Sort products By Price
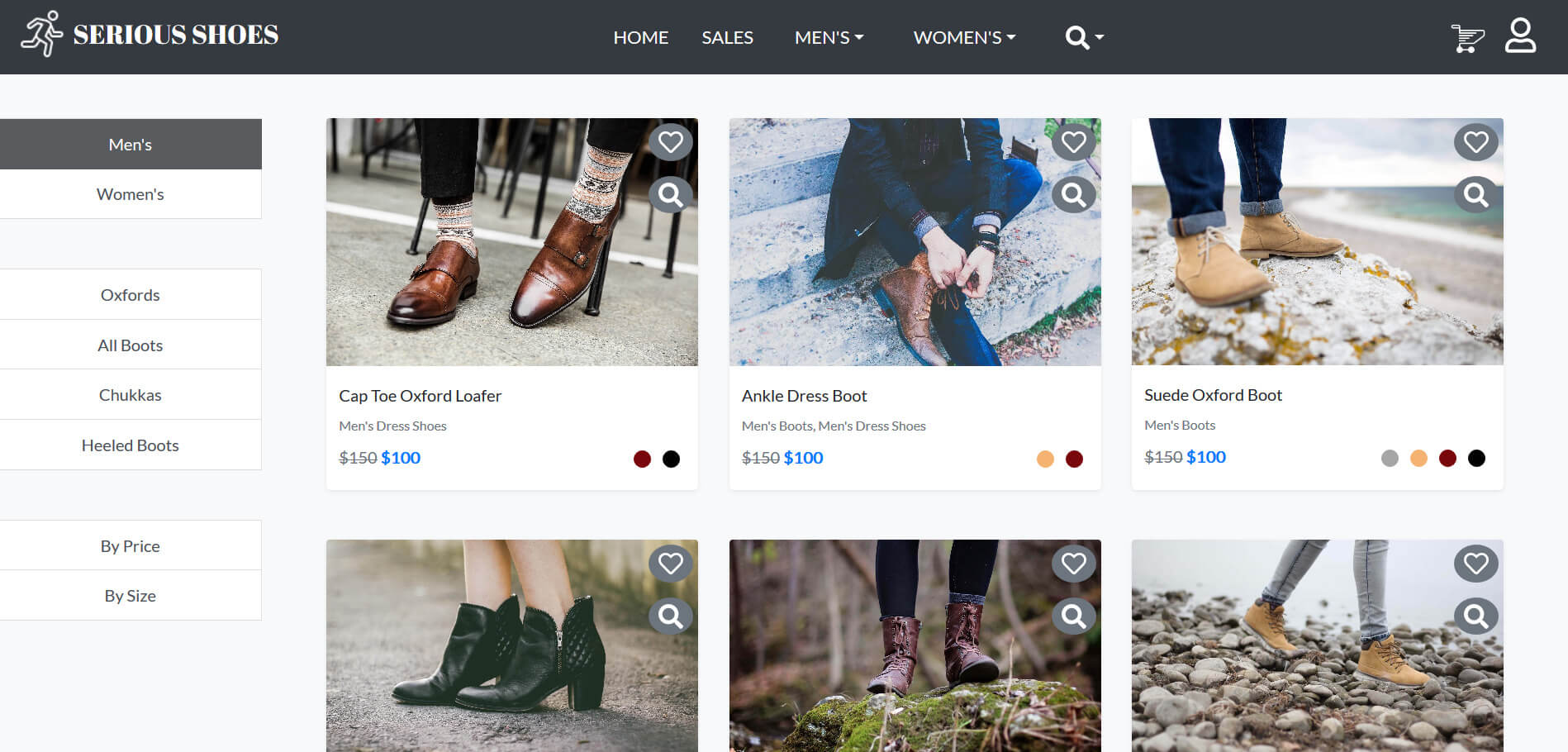1568x752 pixels. coord(131,546)
